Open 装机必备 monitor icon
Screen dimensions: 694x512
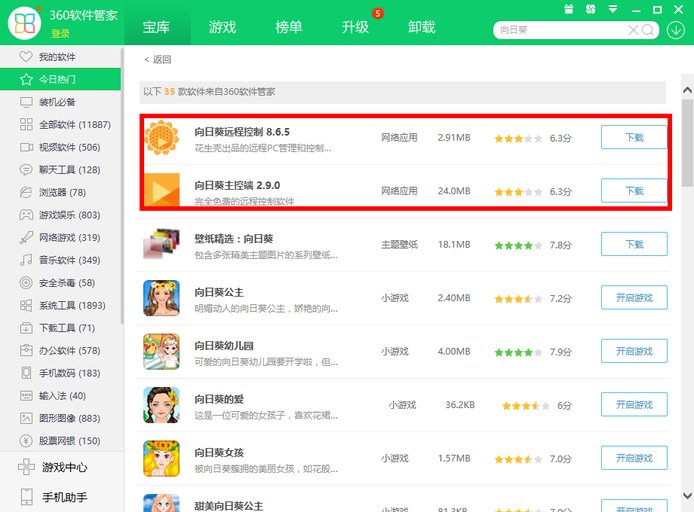pyautogui.click(x=26, y=102)
